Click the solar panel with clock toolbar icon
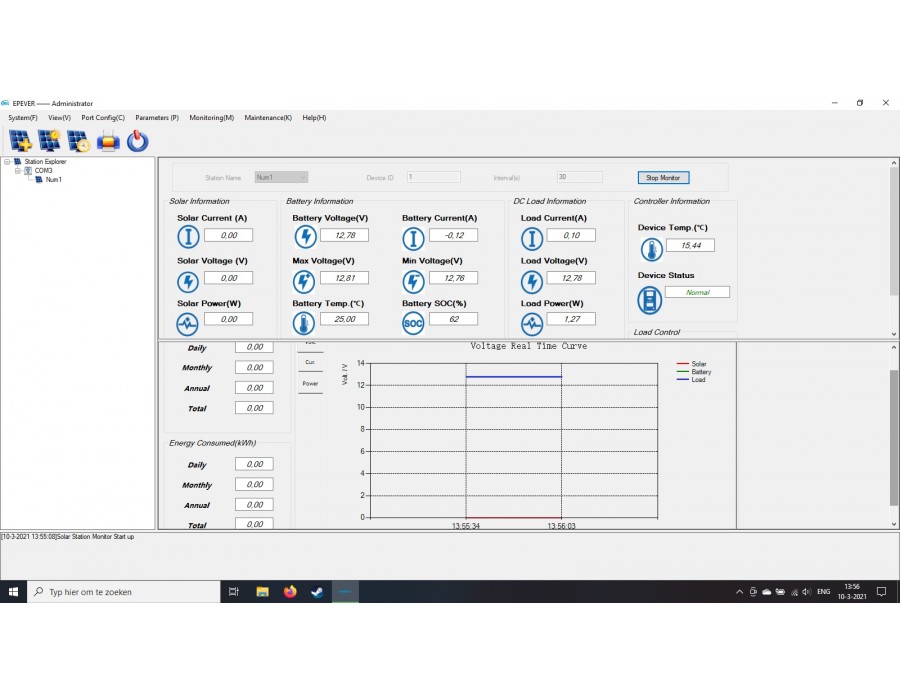This screenshot has height=700, width=900. tap(78, 141)
